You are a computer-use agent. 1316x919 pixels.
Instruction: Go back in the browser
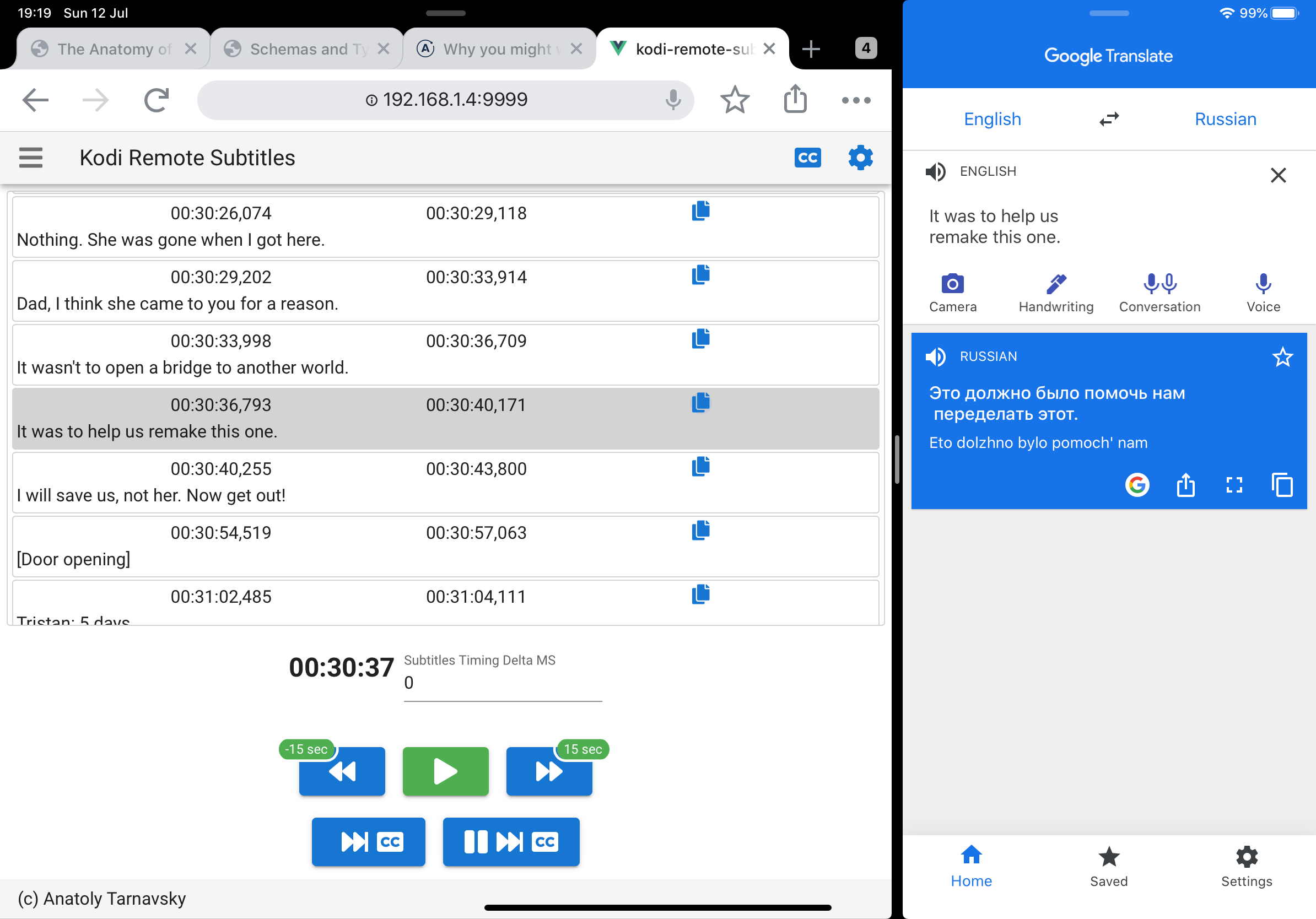point(35,100)
